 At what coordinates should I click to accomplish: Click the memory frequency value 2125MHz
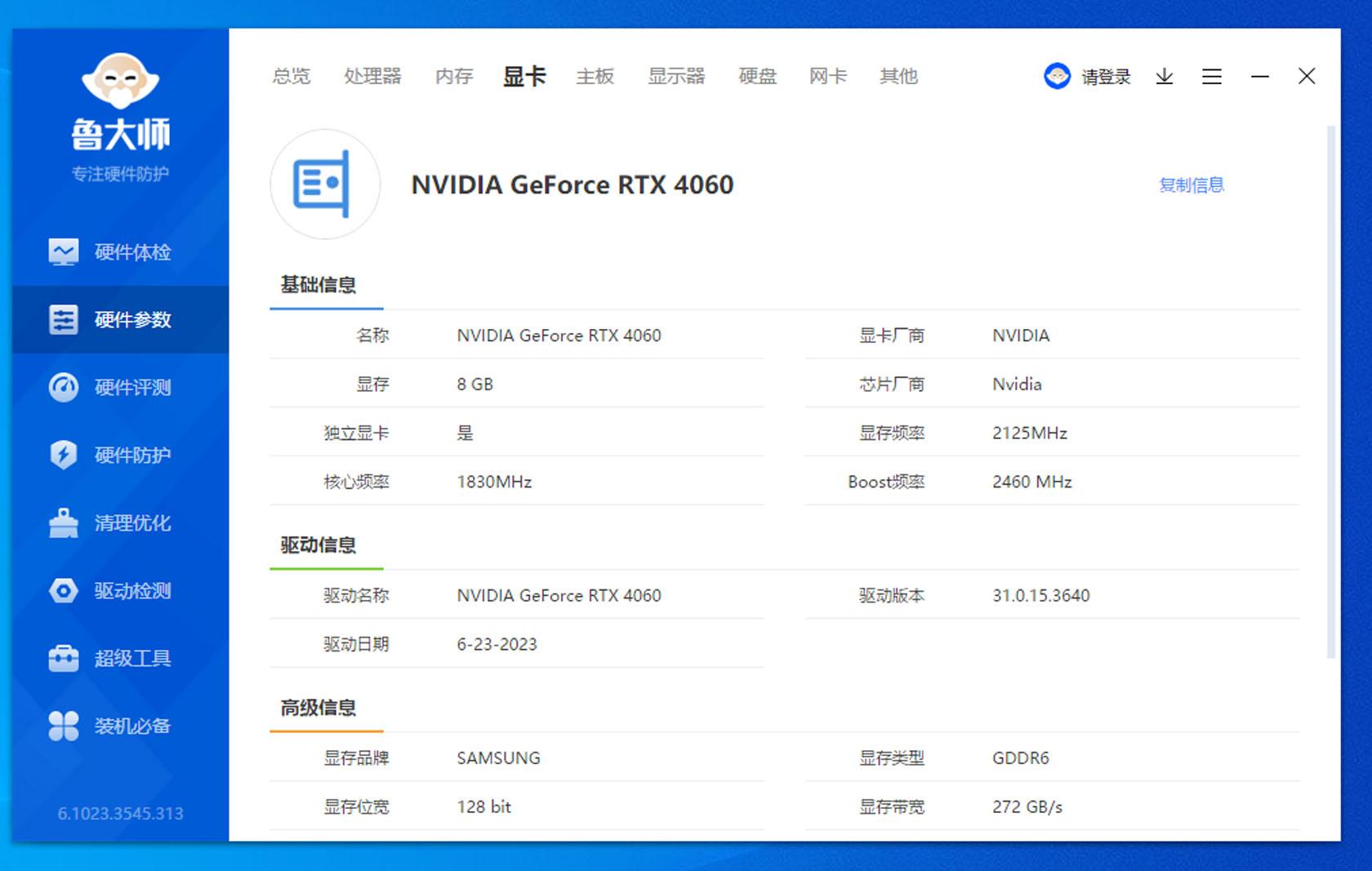tap(1030, 433)
